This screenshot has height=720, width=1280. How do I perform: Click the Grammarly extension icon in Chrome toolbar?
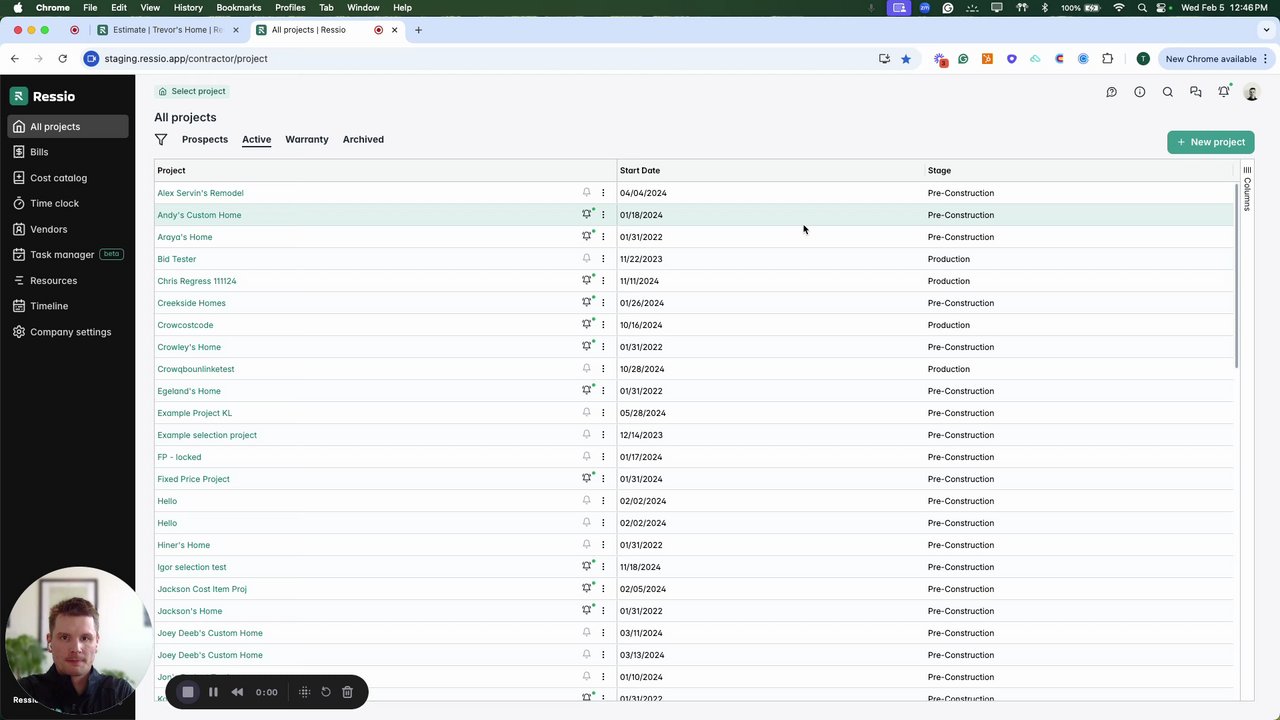coord(963,59)
